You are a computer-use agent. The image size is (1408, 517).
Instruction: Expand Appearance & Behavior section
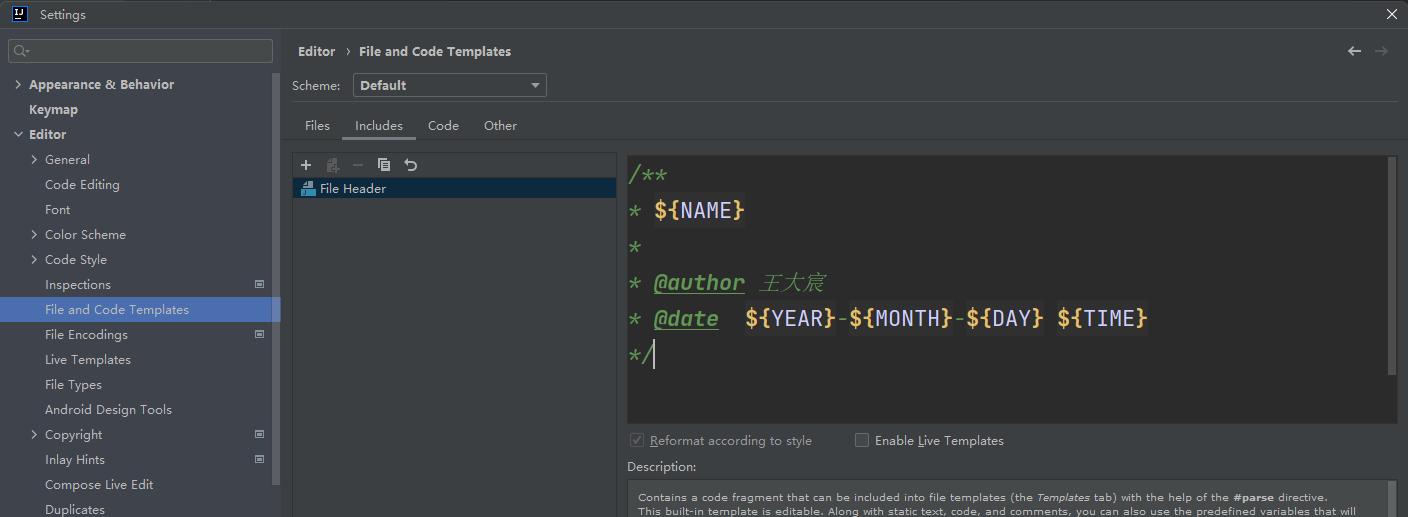tap(18, 85)
